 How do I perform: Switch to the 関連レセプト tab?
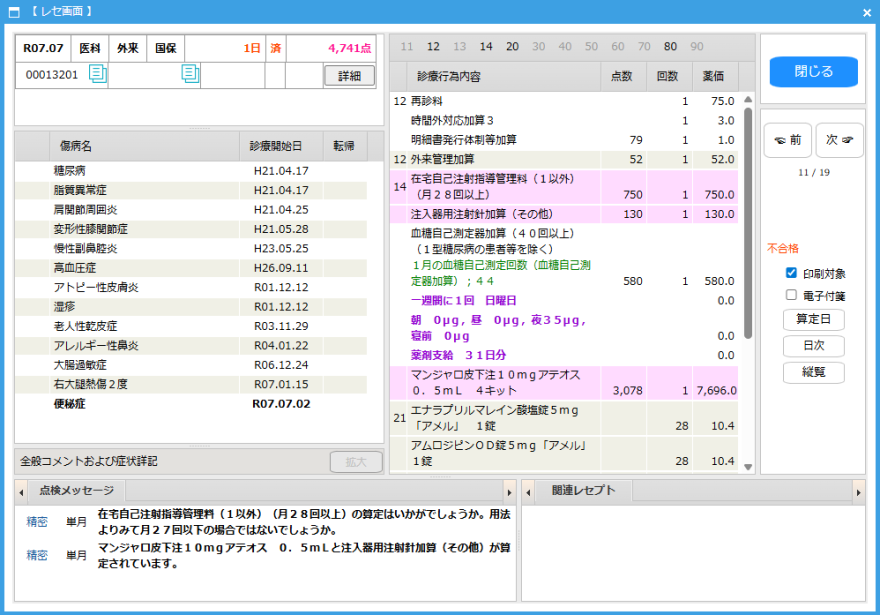(583, 491)
